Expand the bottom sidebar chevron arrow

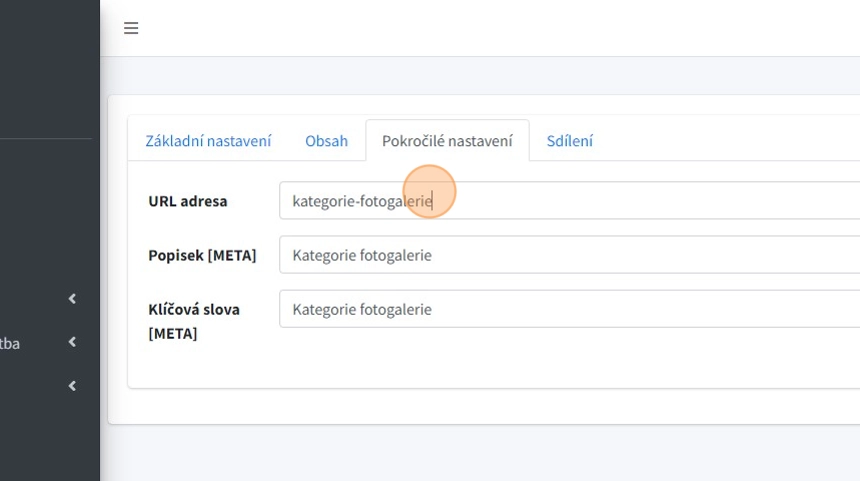tap(72, 386)
